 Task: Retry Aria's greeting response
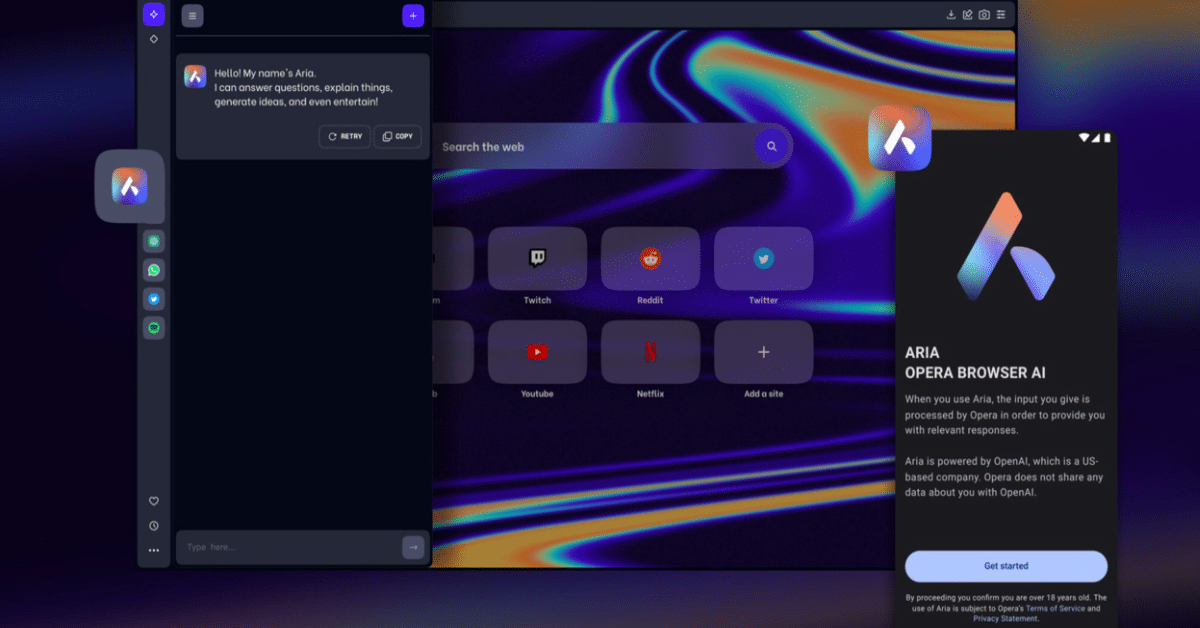(x=345, y=136)
